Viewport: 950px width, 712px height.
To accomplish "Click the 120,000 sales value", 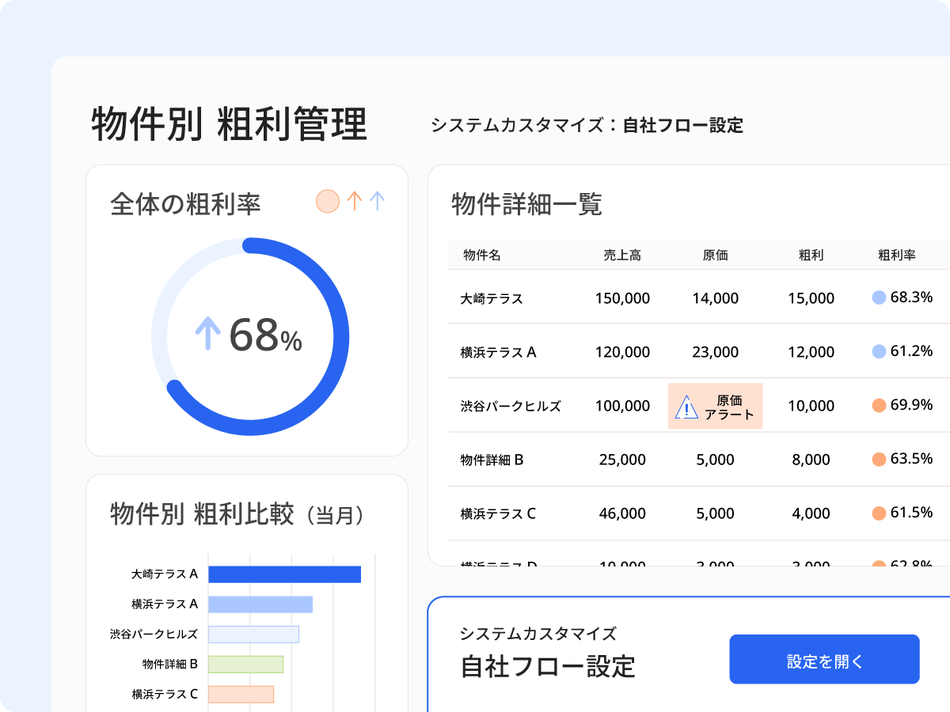I will [622, 352].
